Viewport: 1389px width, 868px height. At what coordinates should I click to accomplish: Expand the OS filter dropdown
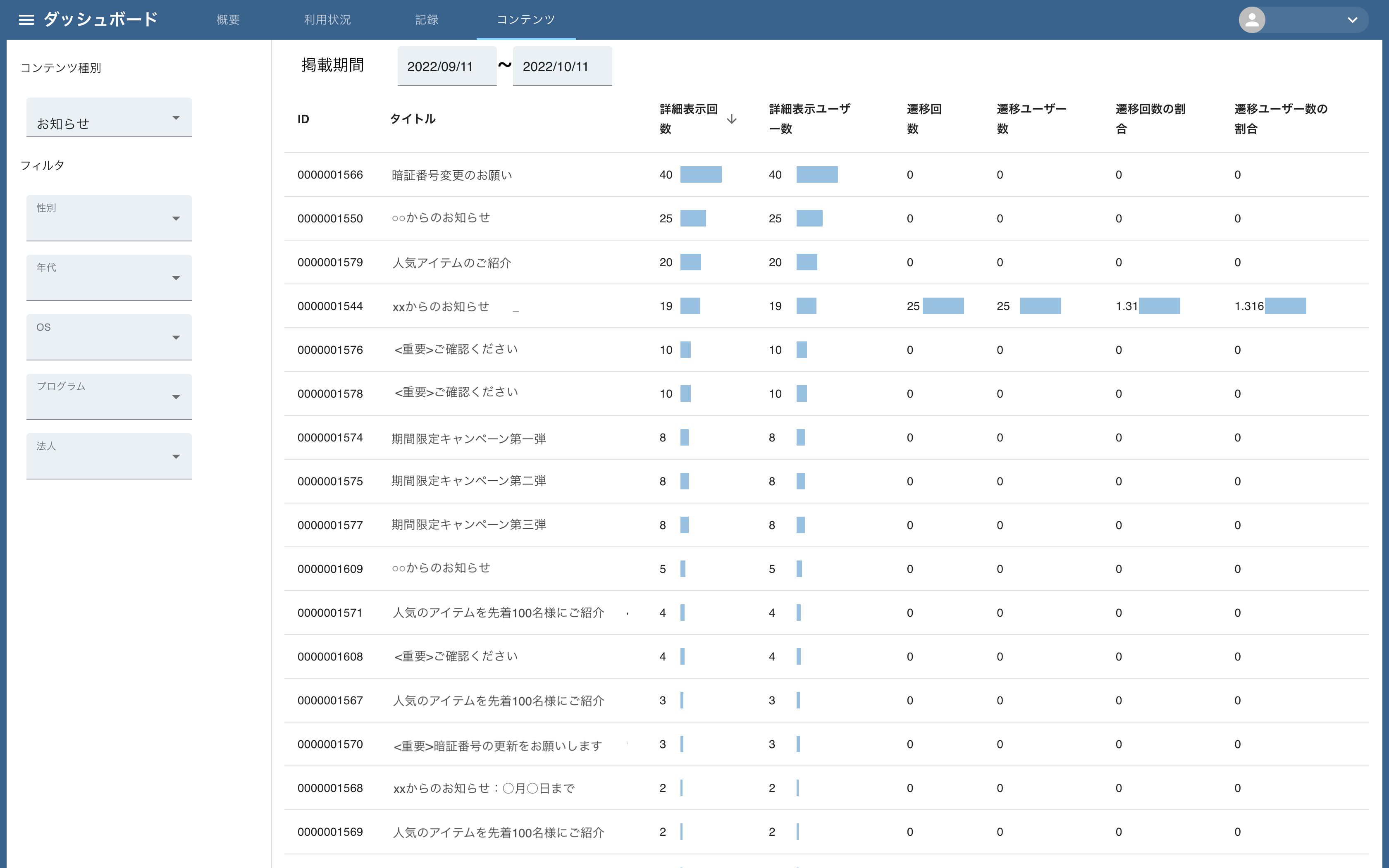pyautogui.click(x=109, y=338)
